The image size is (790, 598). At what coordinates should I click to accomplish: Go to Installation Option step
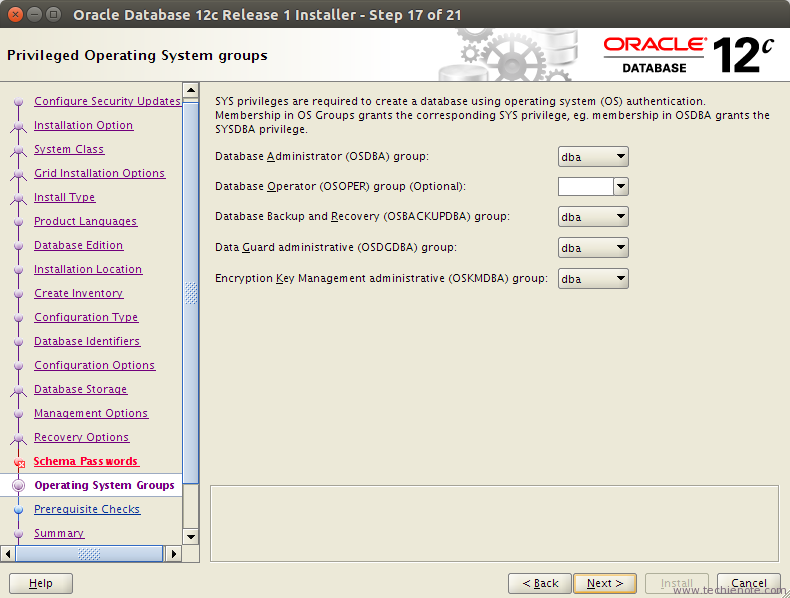(84, 125)
